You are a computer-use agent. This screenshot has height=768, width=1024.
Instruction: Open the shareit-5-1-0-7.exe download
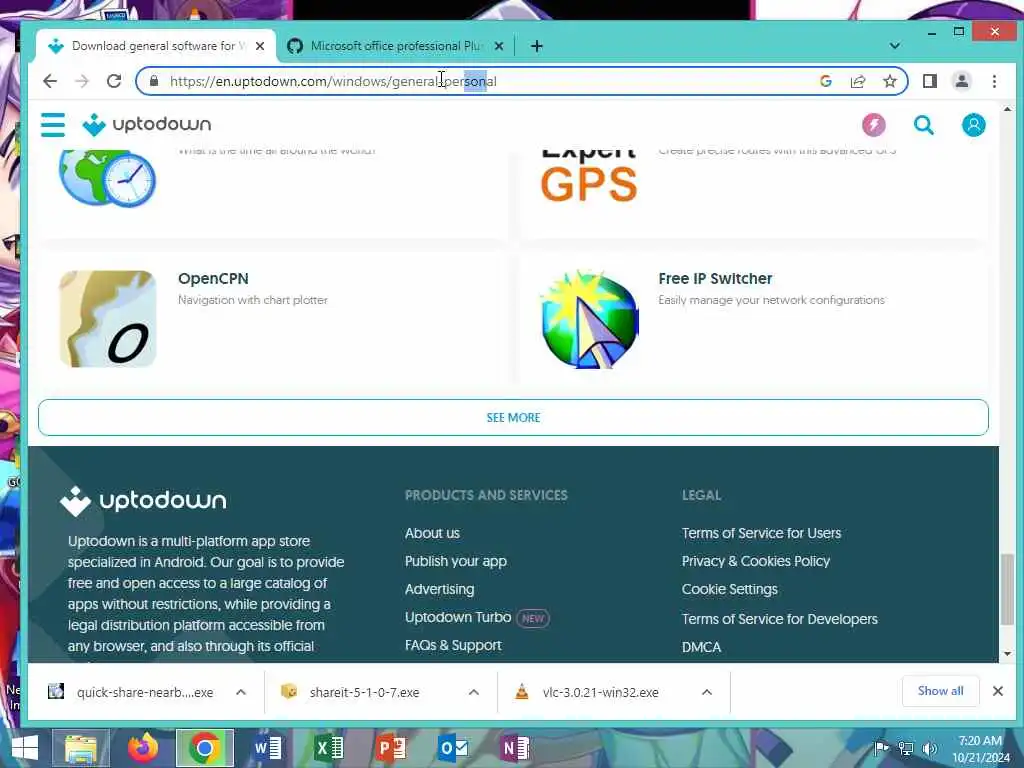point(364,692)
